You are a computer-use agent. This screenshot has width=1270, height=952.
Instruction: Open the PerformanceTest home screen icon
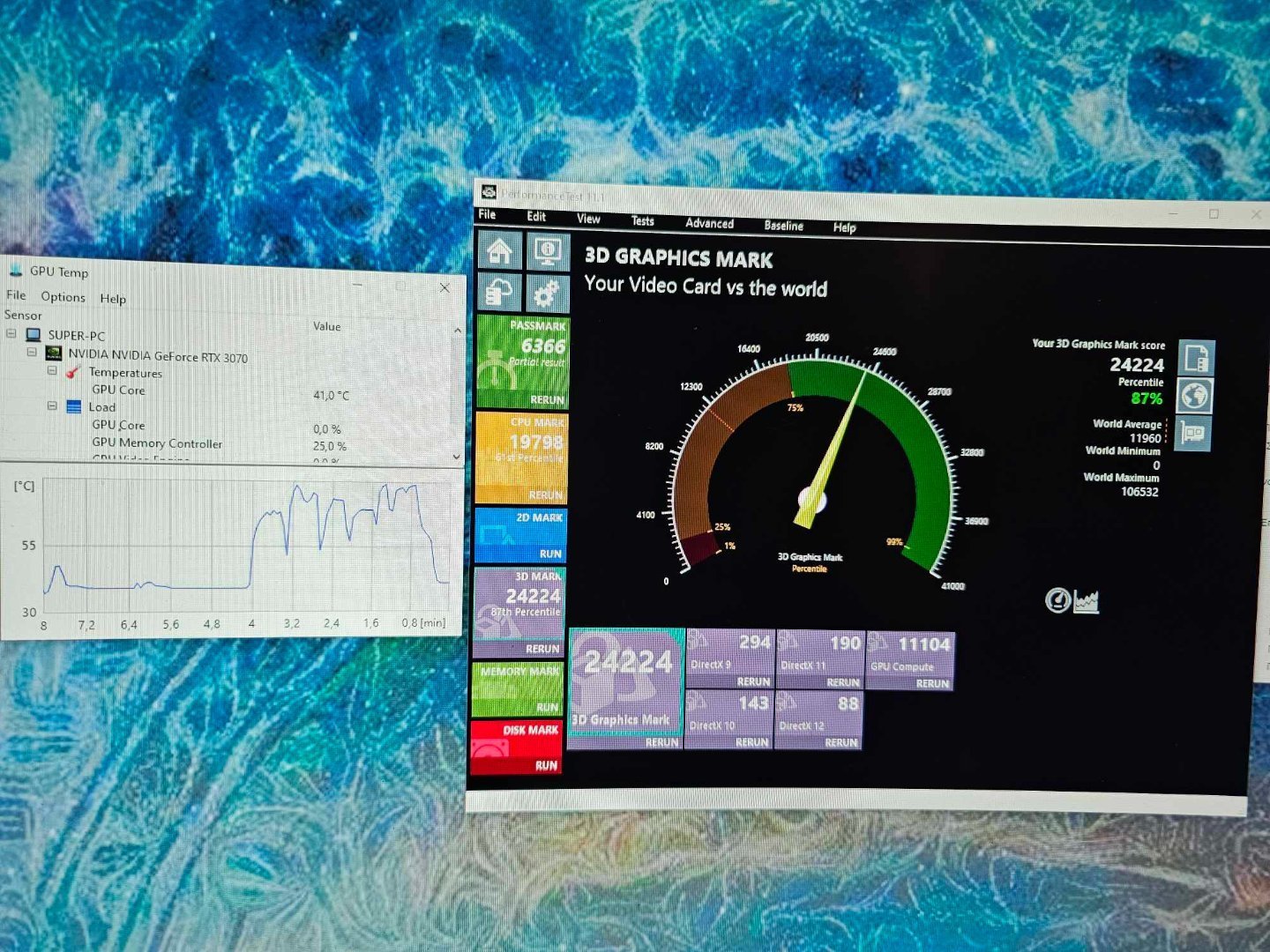pos(499,251)
